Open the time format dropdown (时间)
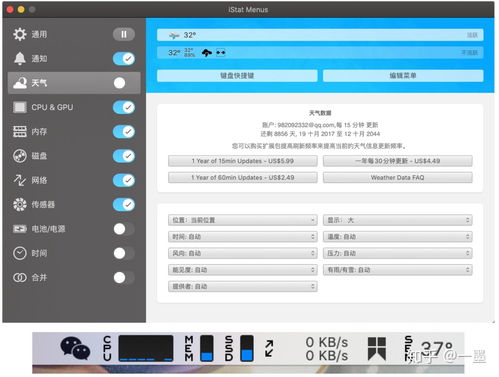 click(x=243, y=237)
